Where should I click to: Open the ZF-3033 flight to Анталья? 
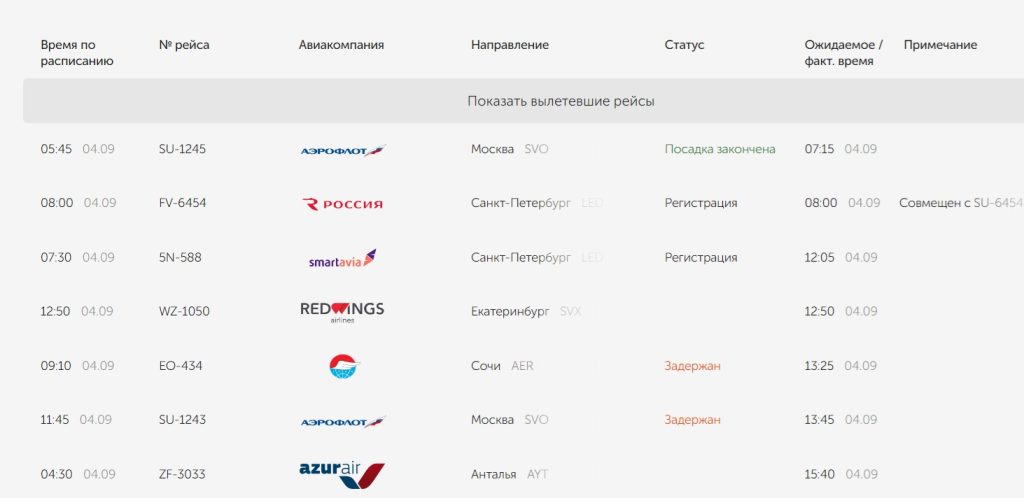pos(182,475)
